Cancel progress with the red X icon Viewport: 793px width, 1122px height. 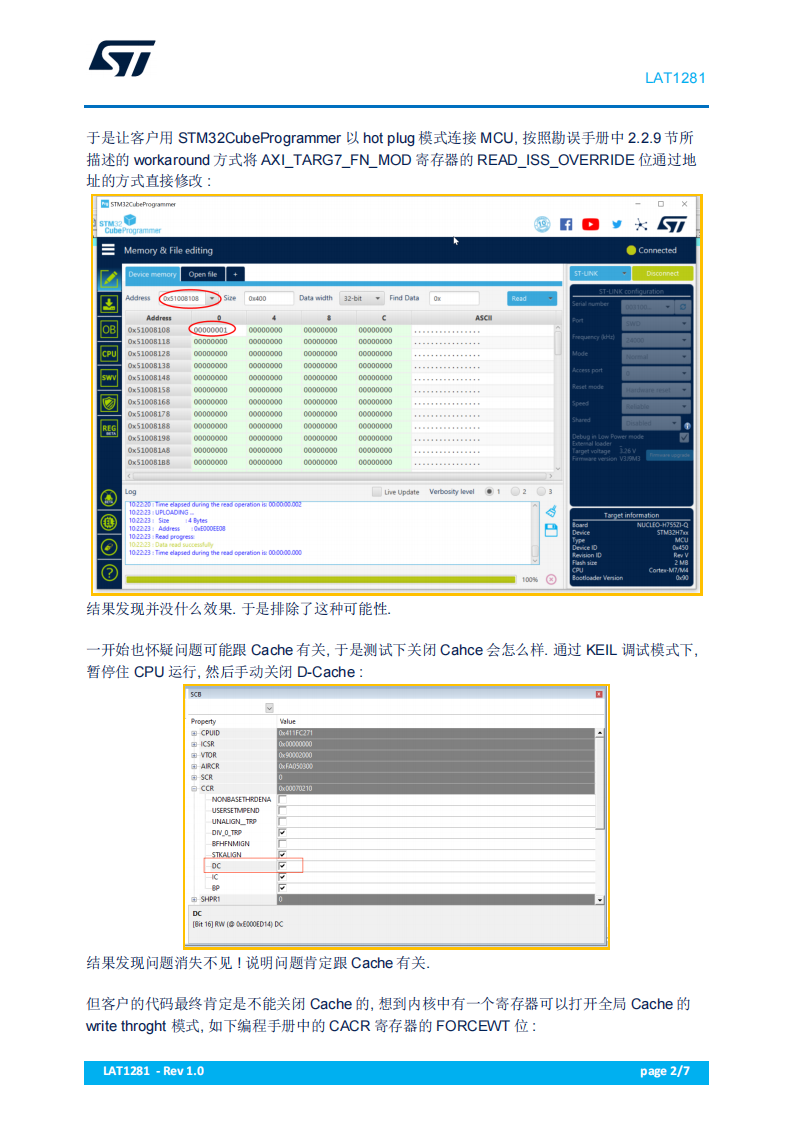click(x=551, y=580)
